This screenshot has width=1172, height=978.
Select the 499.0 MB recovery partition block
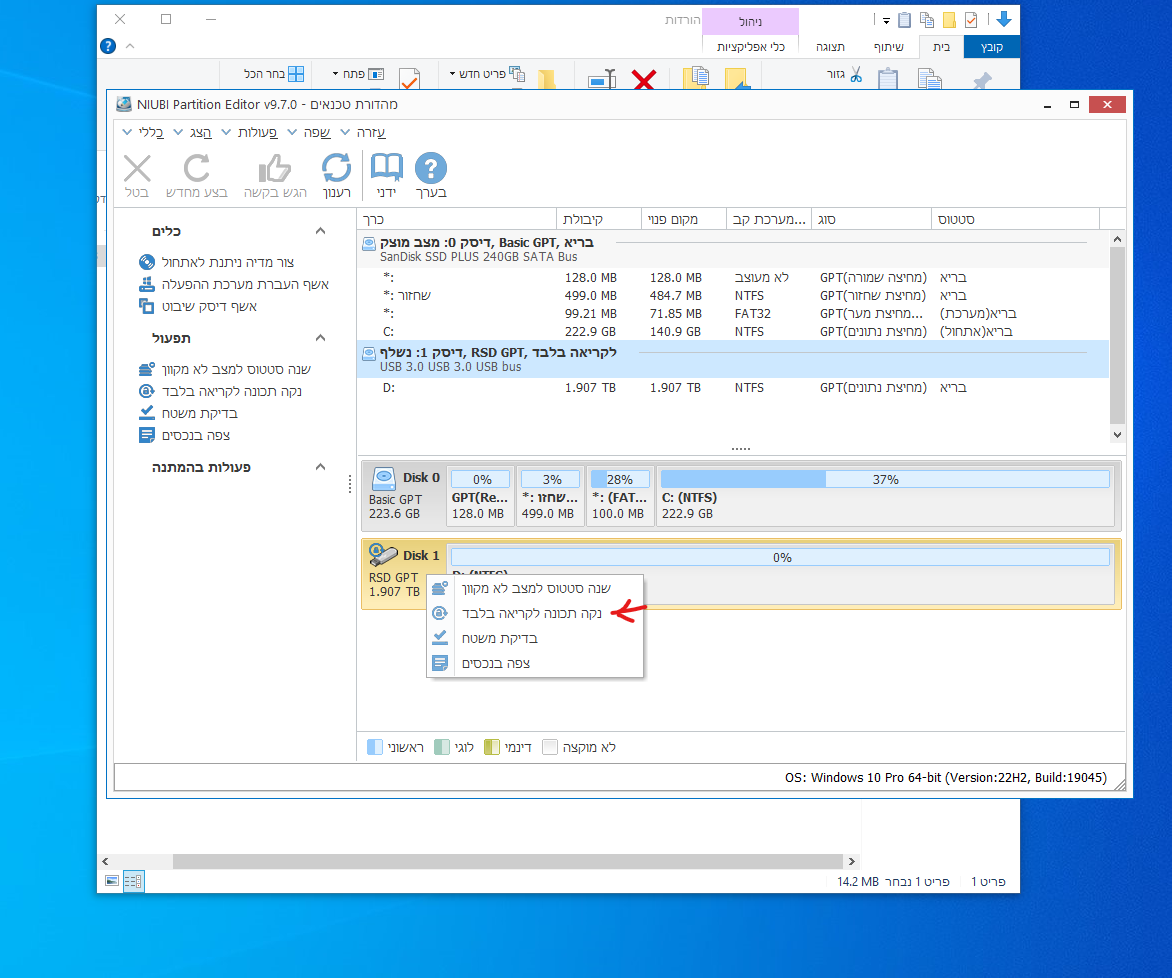pos(552,496)
